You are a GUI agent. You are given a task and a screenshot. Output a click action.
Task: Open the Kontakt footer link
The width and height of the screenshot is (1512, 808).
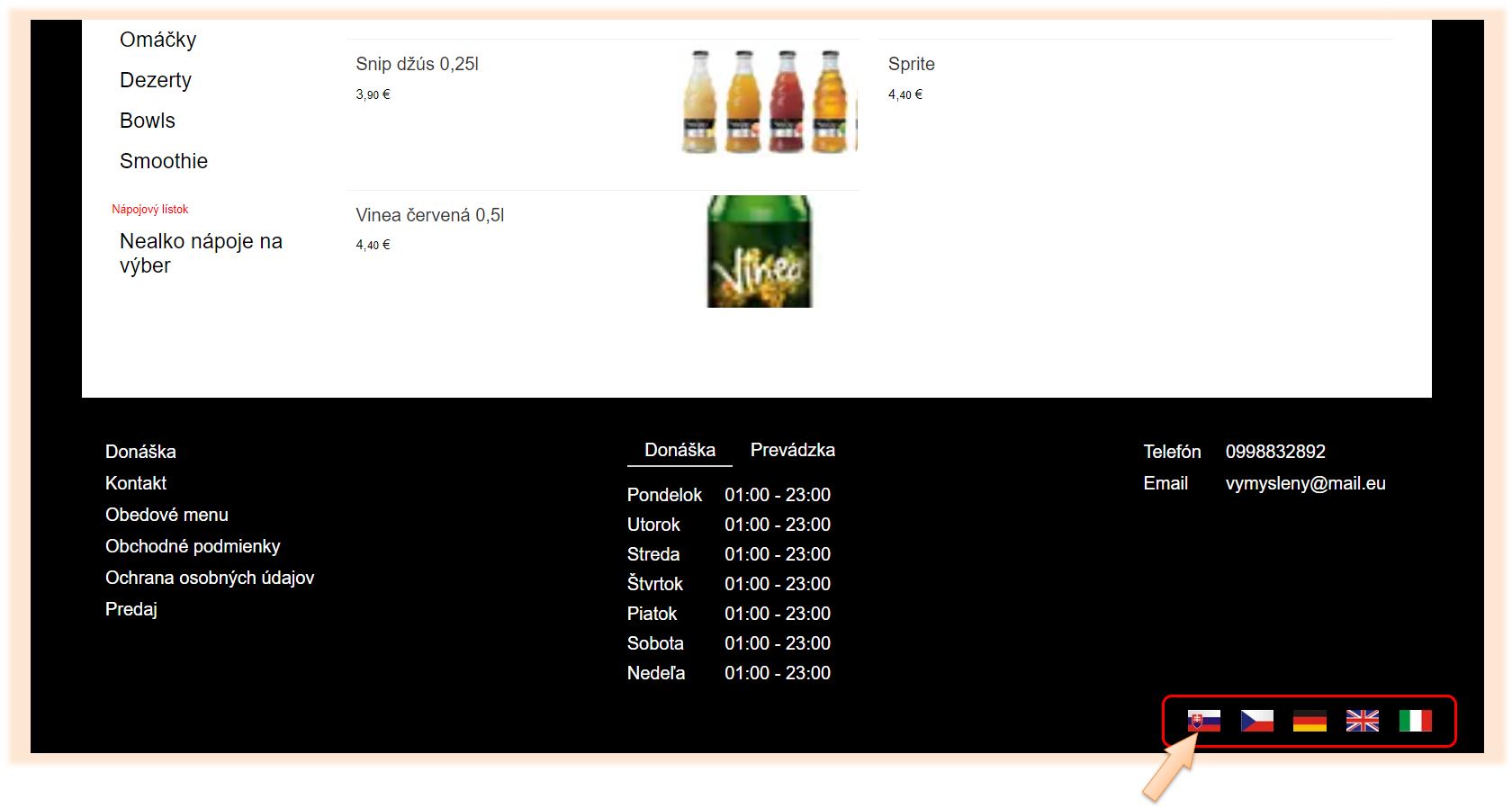pos(136,483)
